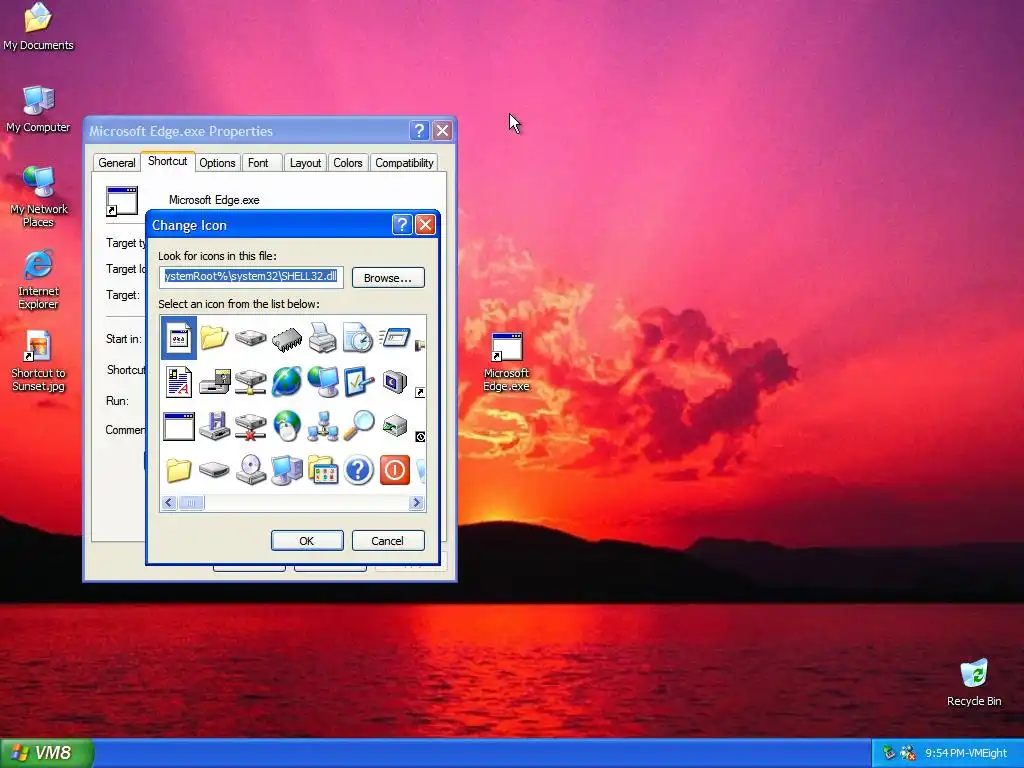Select Shortcut to Sunset.jpg desktop icon
The image size is (1024, 768).
tap(39, 361)
